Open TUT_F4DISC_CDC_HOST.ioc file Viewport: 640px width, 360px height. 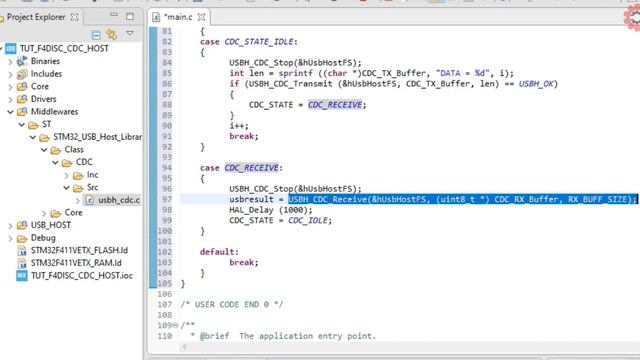(82, 276)
